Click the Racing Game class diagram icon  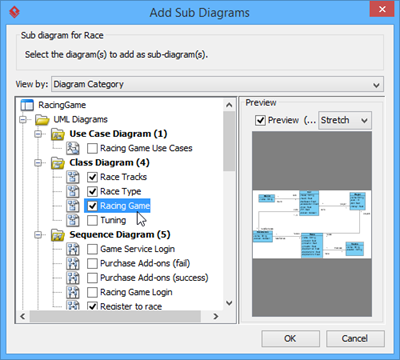click(x=73, y=206)
